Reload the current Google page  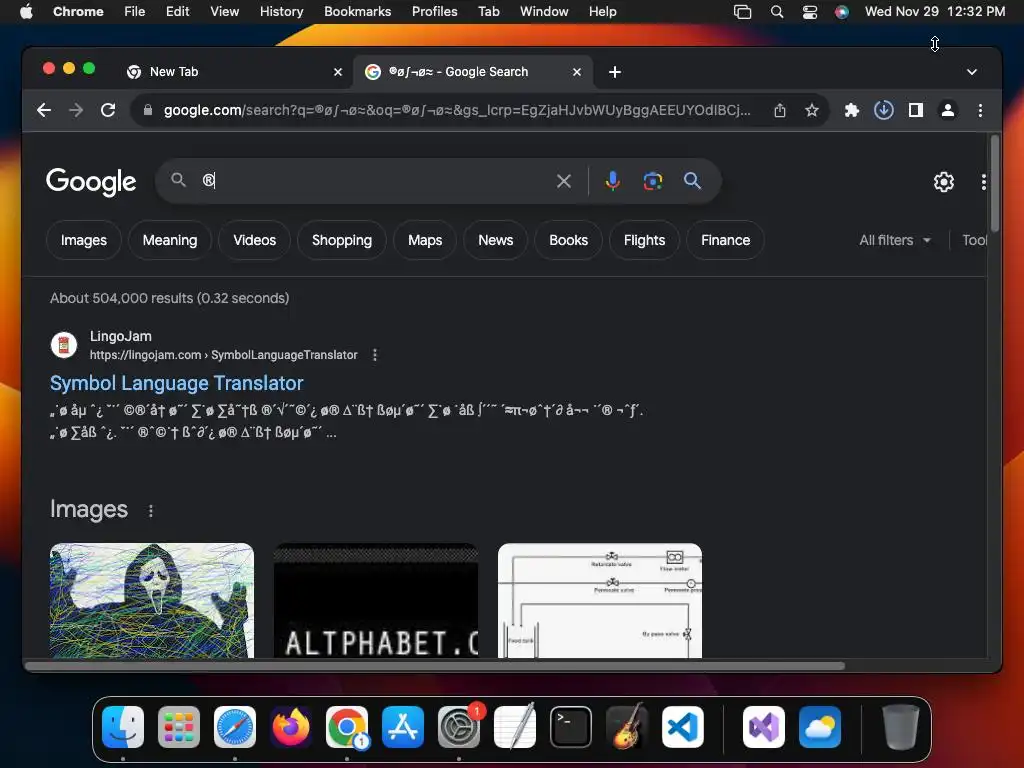pyautogui.click(x=108, y=110)
